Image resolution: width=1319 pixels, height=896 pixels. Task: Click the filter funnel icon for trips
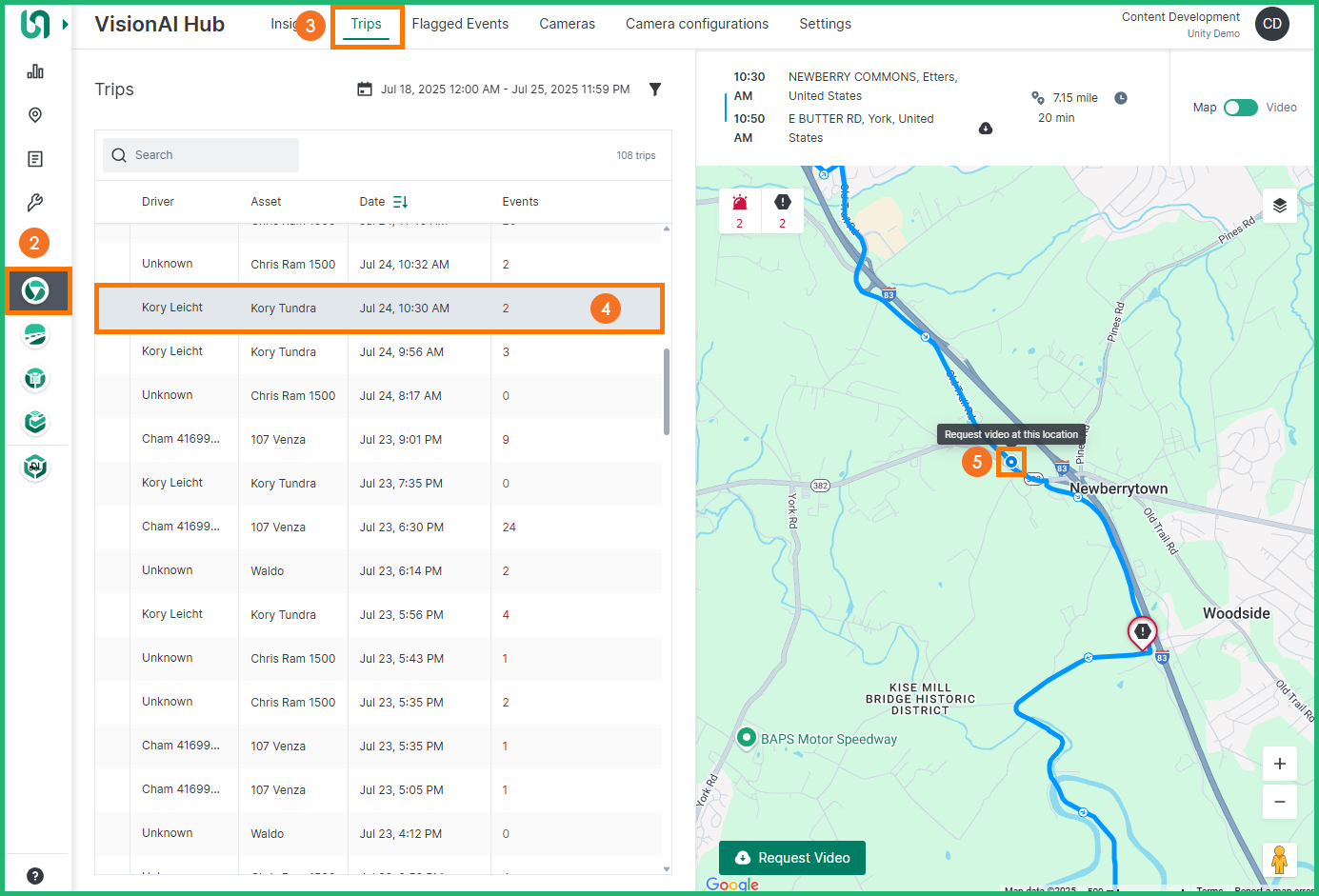pos(655,90)
